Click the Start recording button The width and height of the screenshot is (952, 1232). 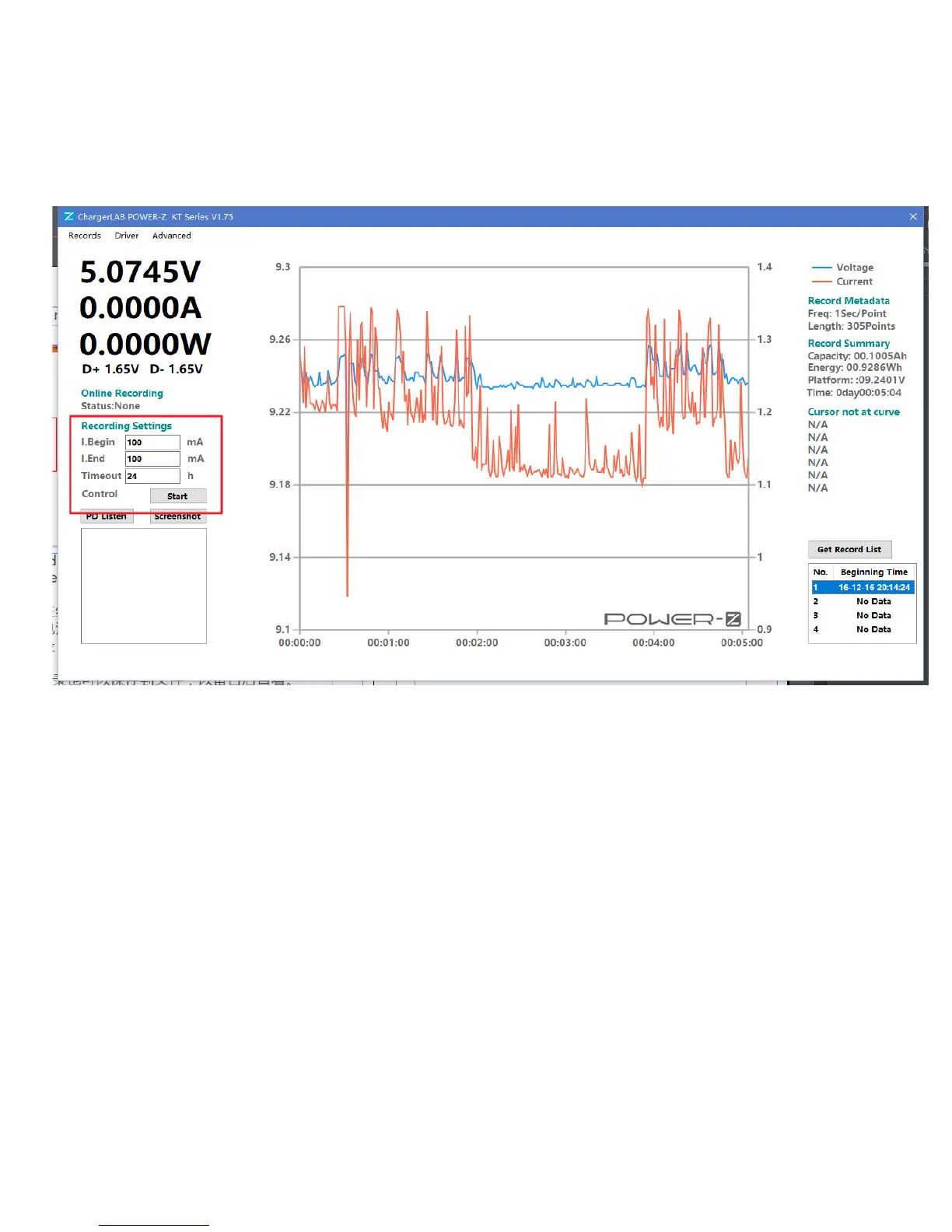click(178, 496)
